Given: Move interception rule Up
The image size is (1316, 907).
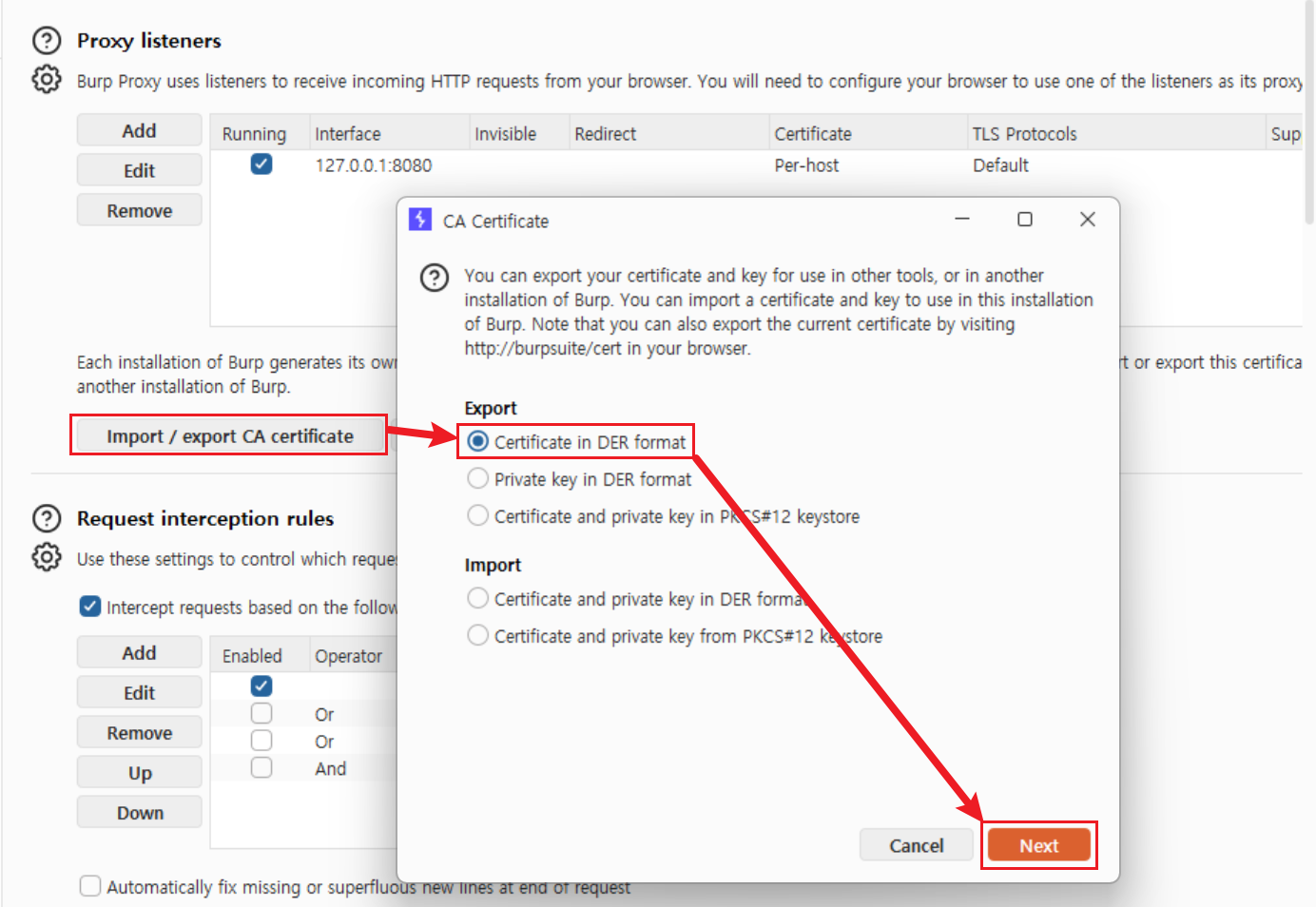Looking at the screenshot, I should (x=139, y=772).
